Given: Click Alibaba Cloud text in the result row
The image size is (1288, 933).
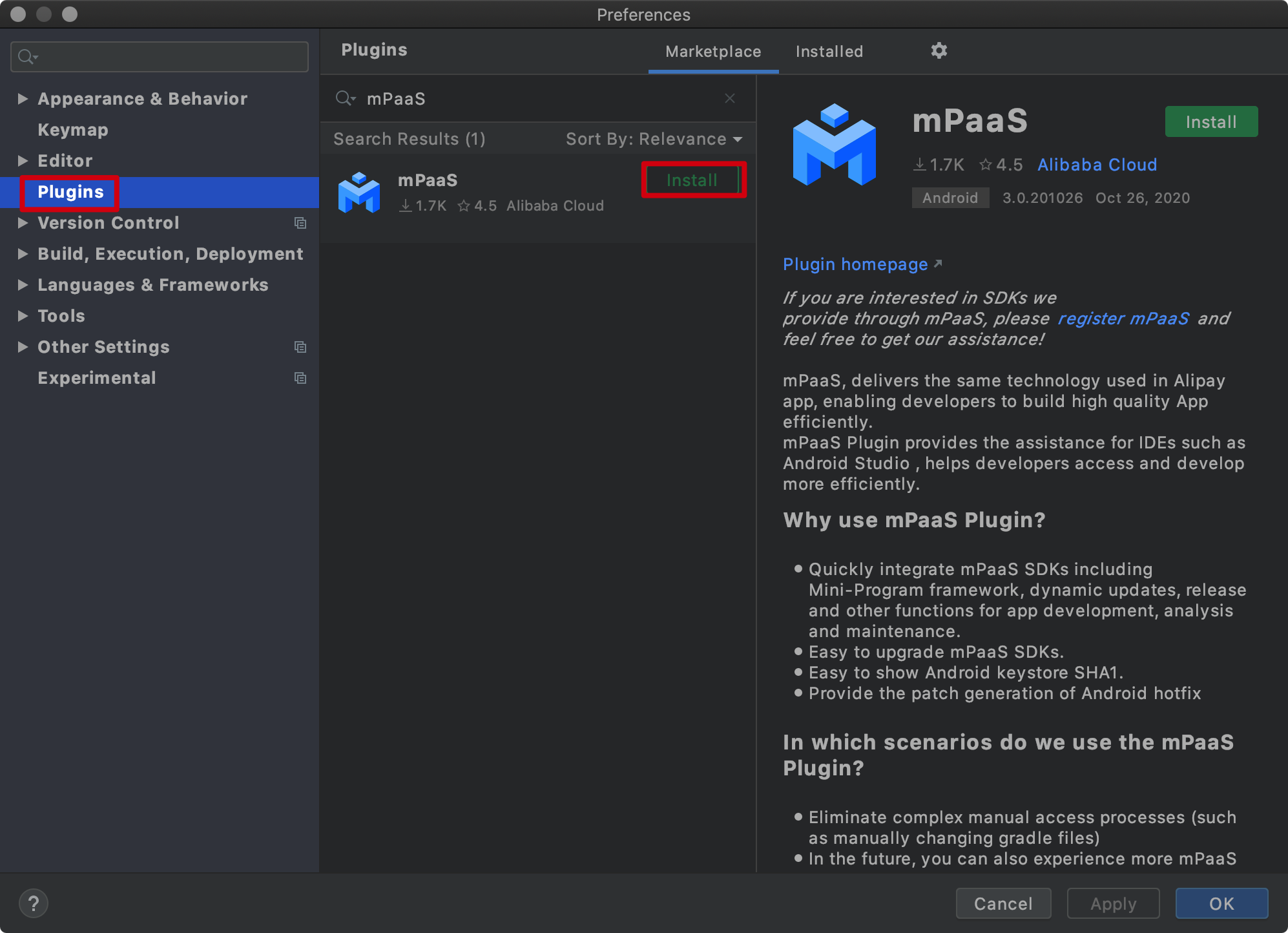Looking at the screenshot, I should pyautogui.click(x=555, y=205).
